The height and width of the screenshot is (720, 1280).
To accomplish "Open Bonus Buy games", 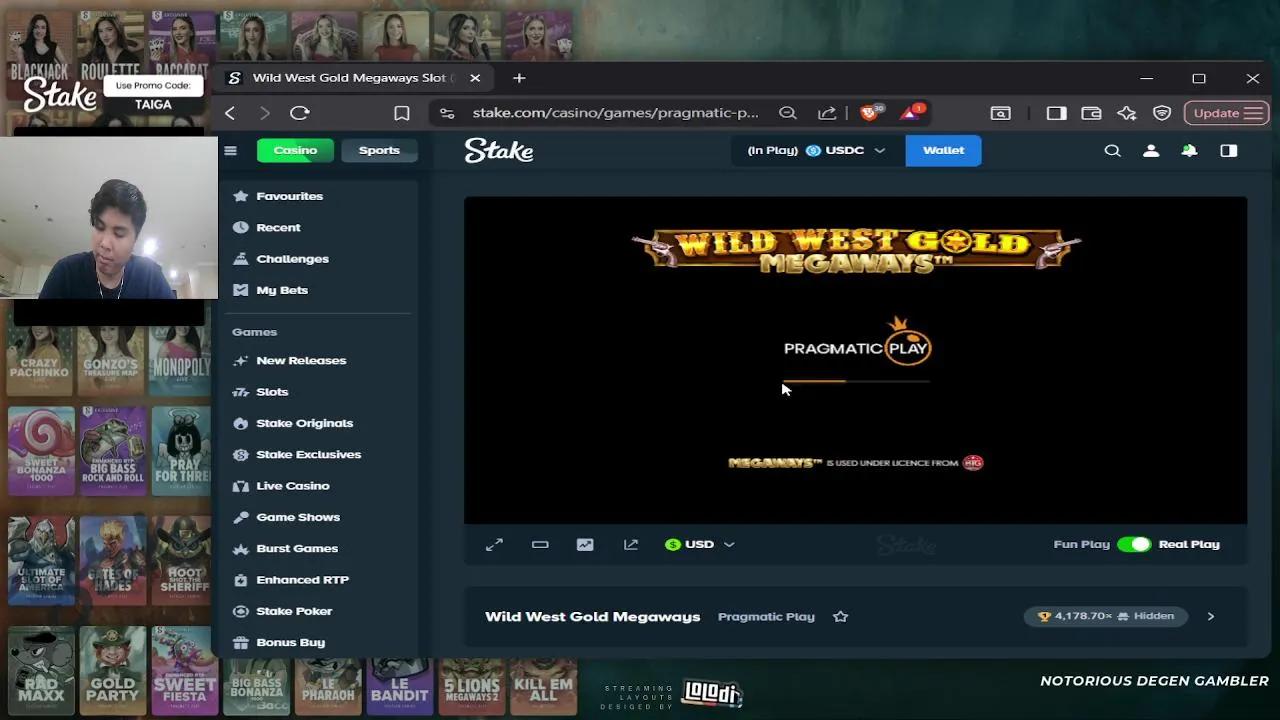I will 290,642.
